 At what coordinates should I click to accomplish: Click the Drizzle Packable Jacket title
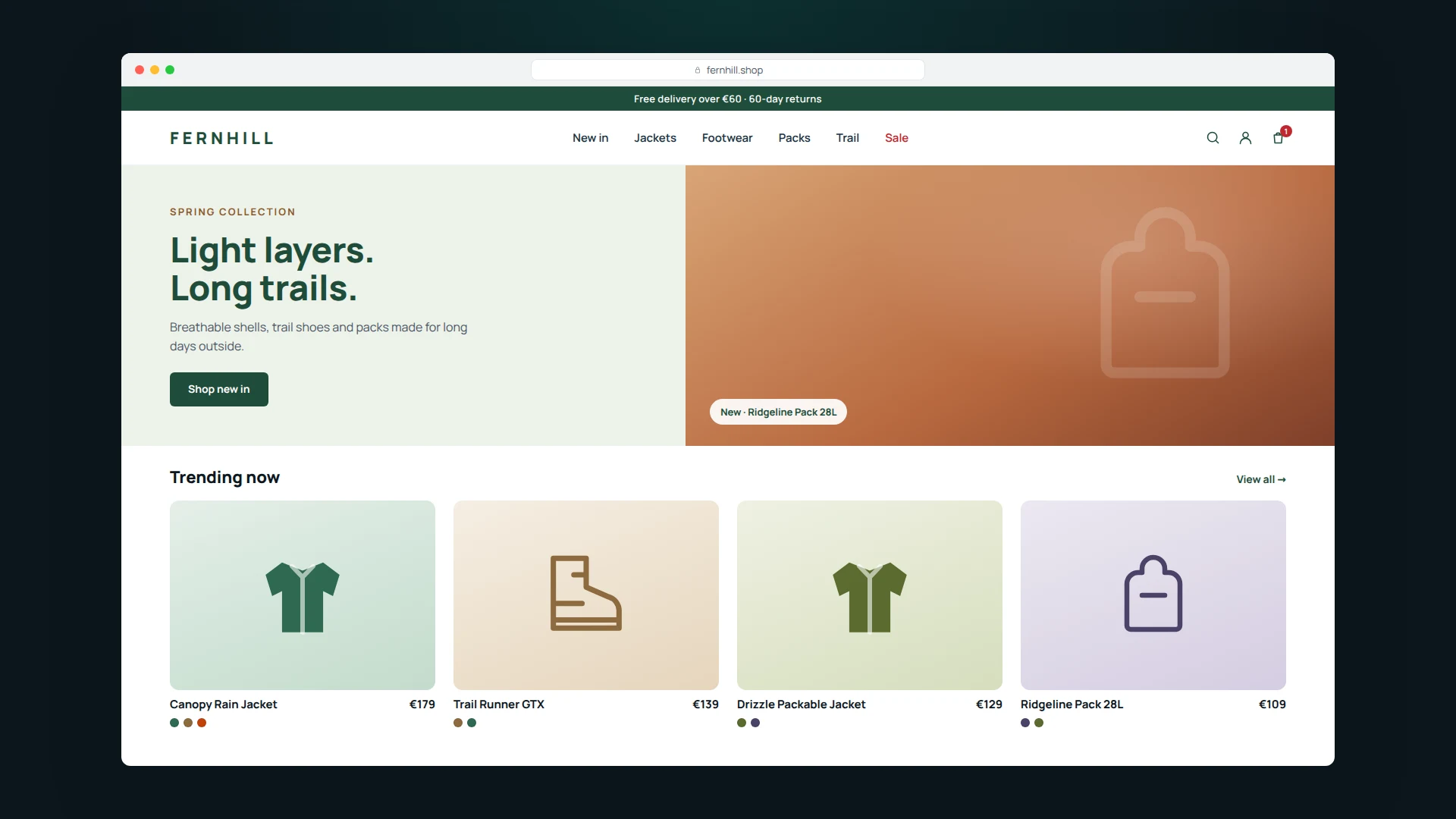click(x=802, y=704)
